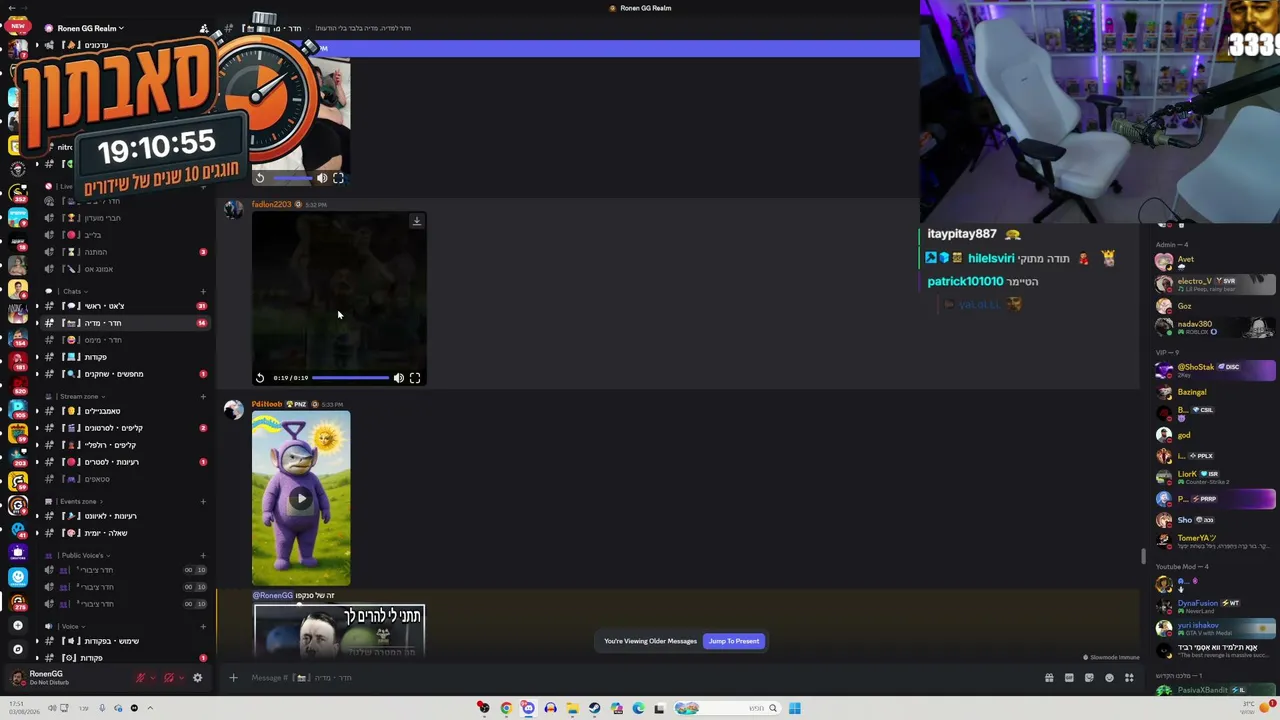Open Steam from taskbar

594,708
